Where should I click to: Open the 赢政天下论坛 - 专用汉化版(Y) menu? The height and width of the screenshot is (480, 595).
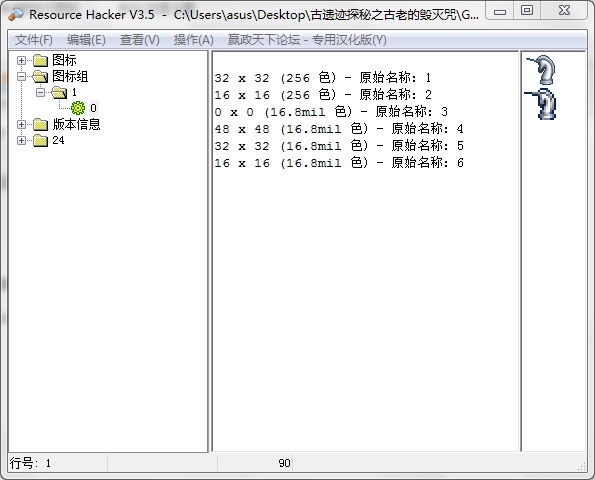(307, 40)
